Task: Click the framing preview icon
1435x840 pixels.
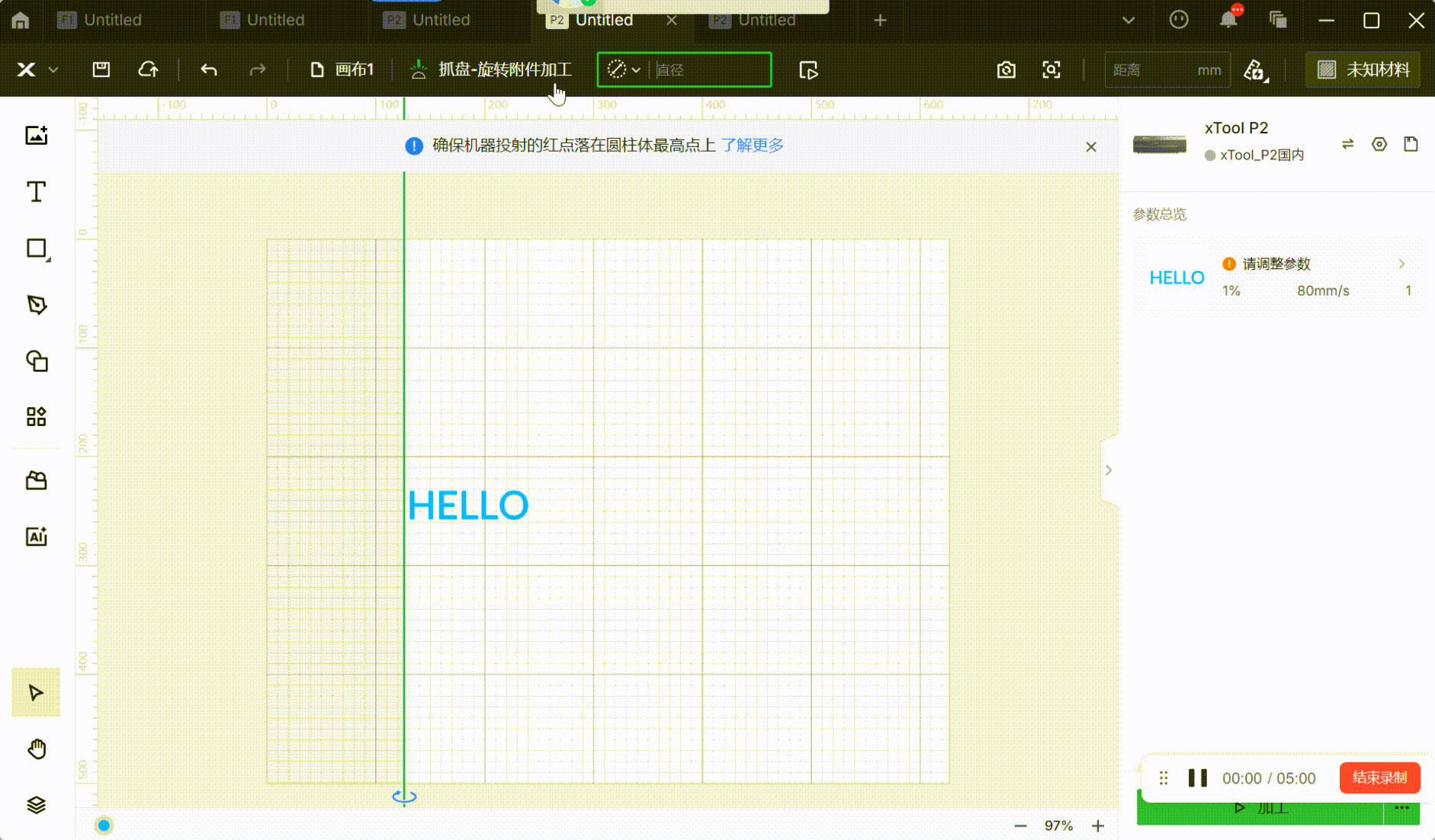Action: 808,70
